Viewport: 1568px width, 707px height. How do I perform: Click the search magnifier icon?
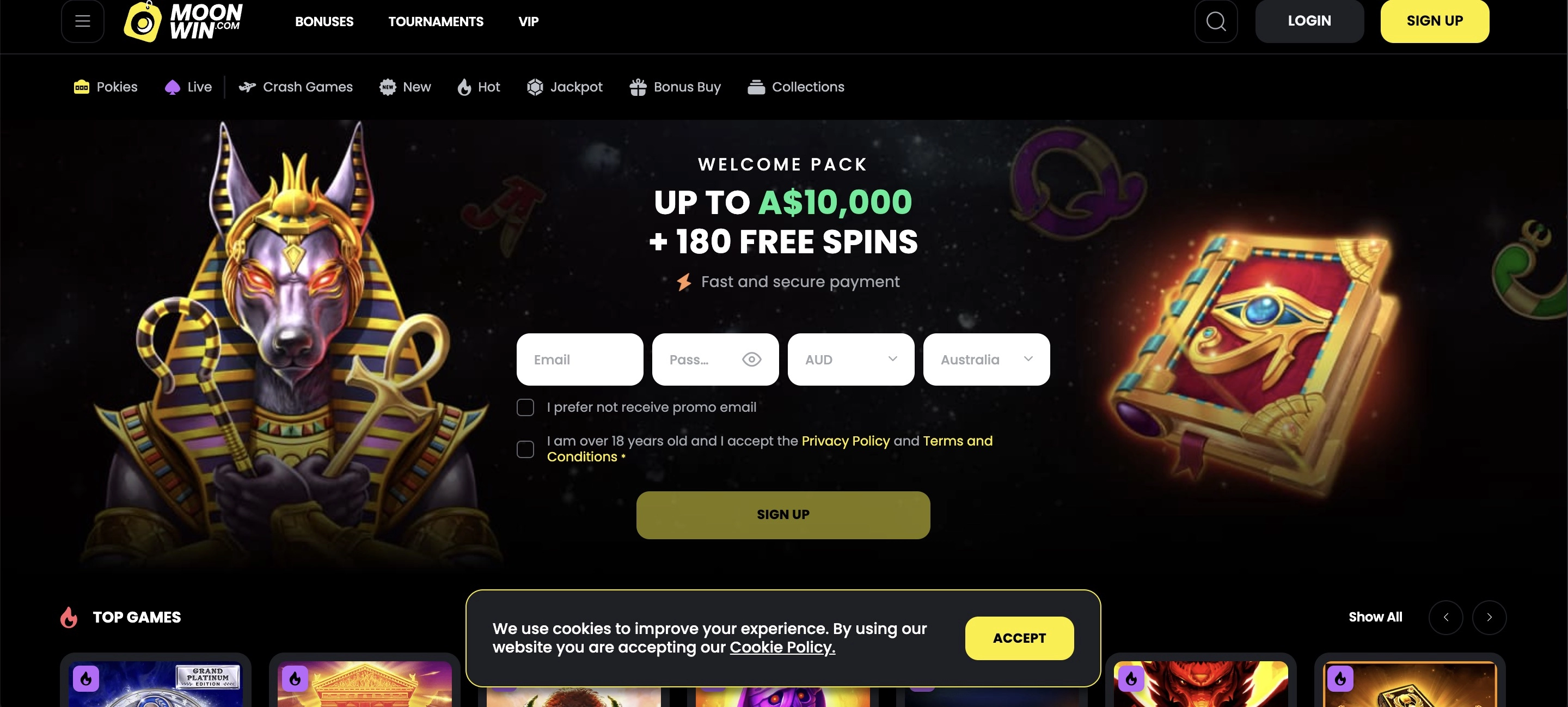click(x=1216, y=21)
